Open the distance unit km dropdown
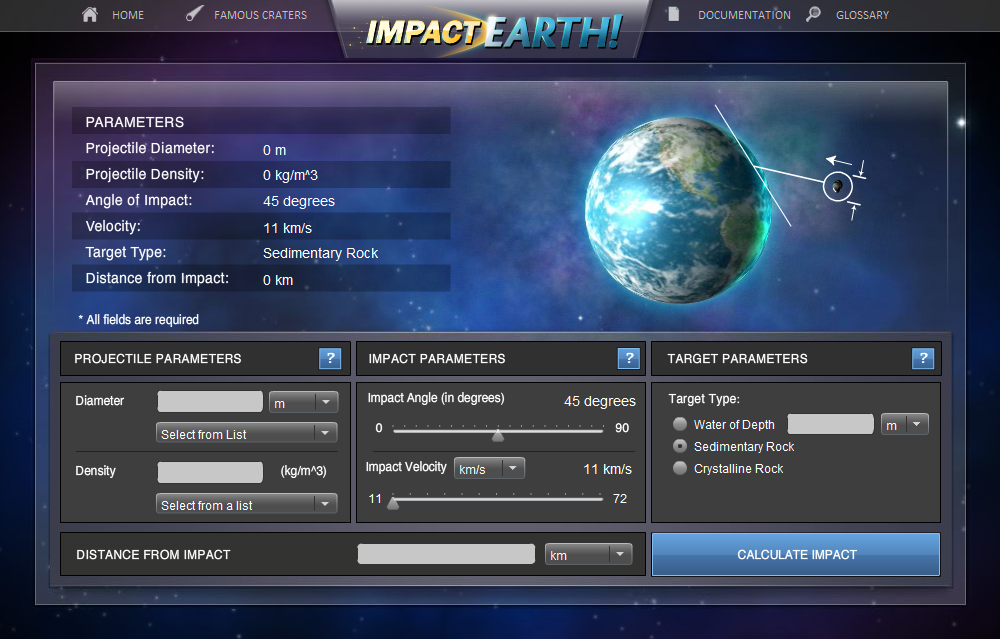 (x=588, y=554)
